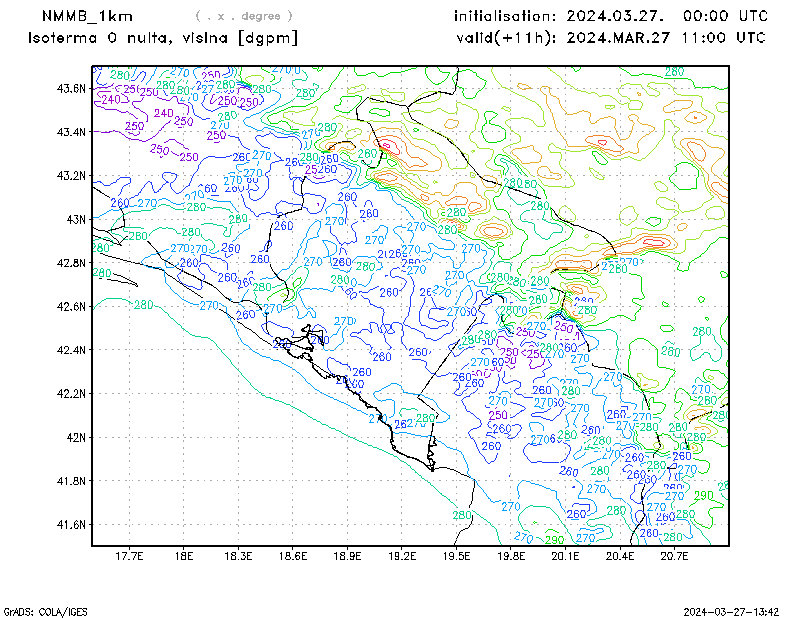Click the 42.8N latitude label
The image size is (800, 618).
(71, 263)
